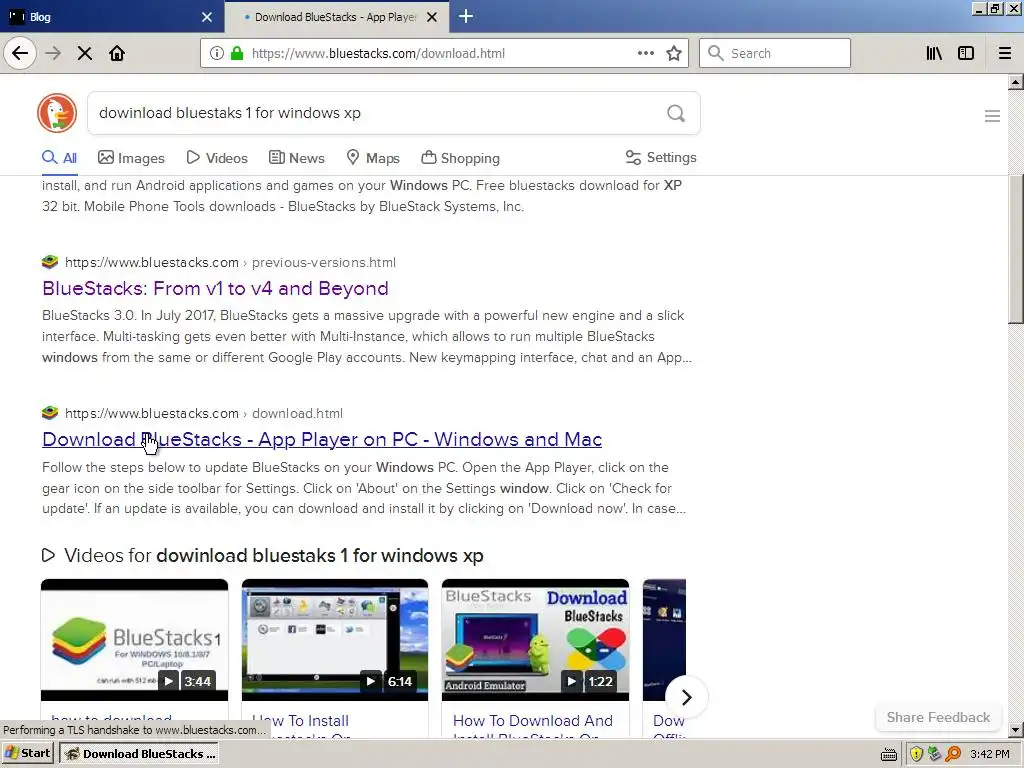Viewport: 1024px width, 768px height.
Task: Click the vertical scrollbar thumb
Action: 1016,249
